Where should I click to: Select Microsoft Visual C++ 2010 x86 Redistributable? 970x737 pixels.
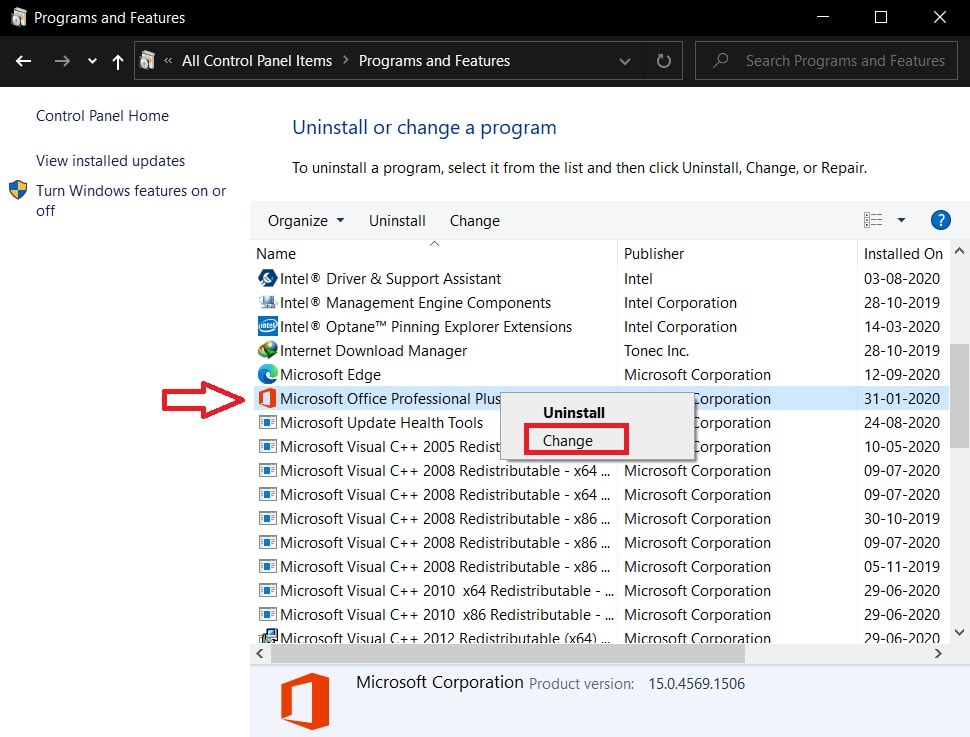click(447, 615)
